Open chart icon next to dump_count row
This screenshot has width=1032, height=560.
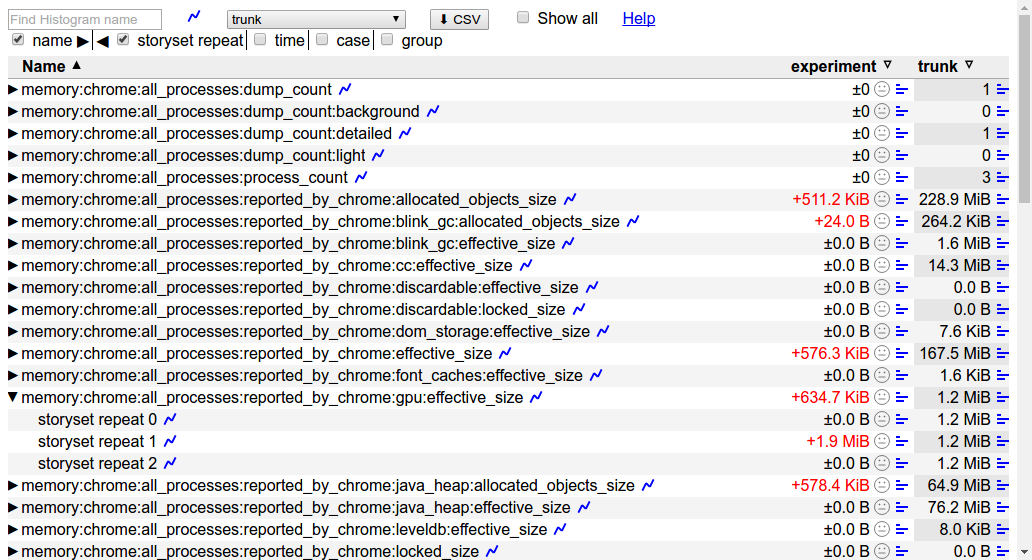click(x=345, y=89)
